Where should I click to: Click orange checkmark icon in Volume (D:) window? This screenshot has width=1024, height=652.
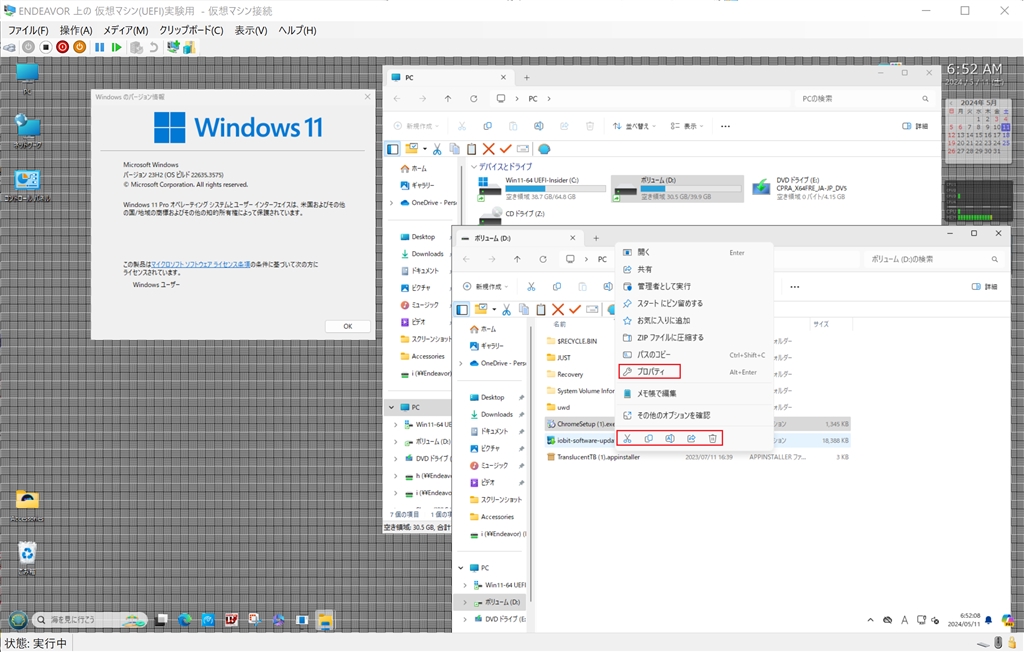pos(575,310)
